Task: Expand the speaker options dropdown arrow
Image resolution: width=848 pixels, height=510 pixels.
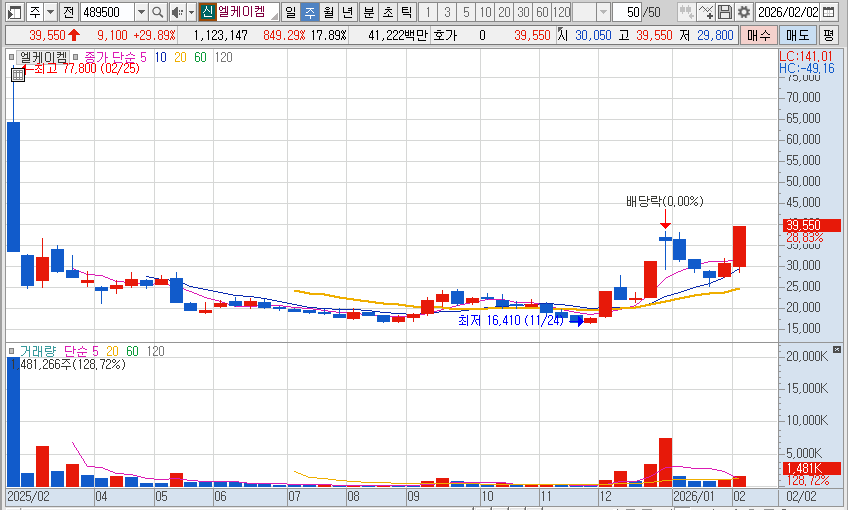Action: (x=191, y=11)
